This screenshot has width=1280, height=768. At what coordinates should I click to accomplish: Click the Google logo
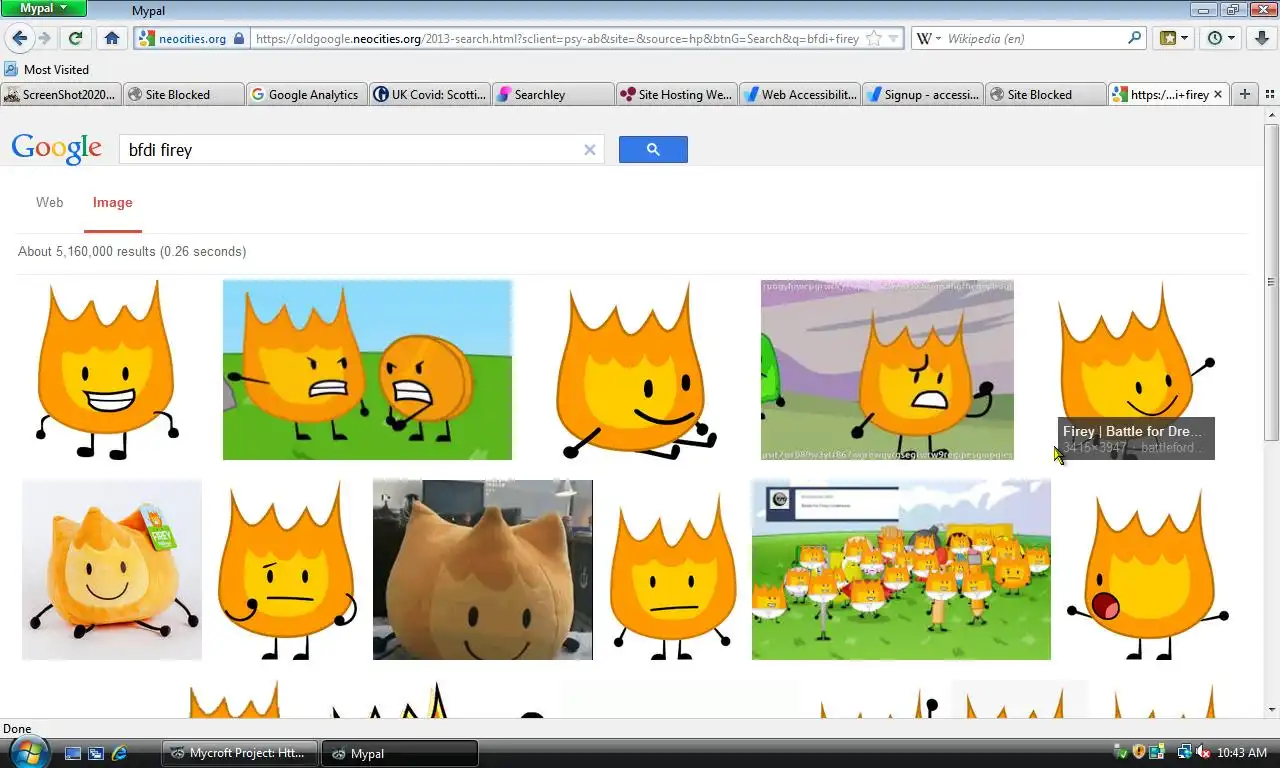pyautogui.click(x=56, y=149)
